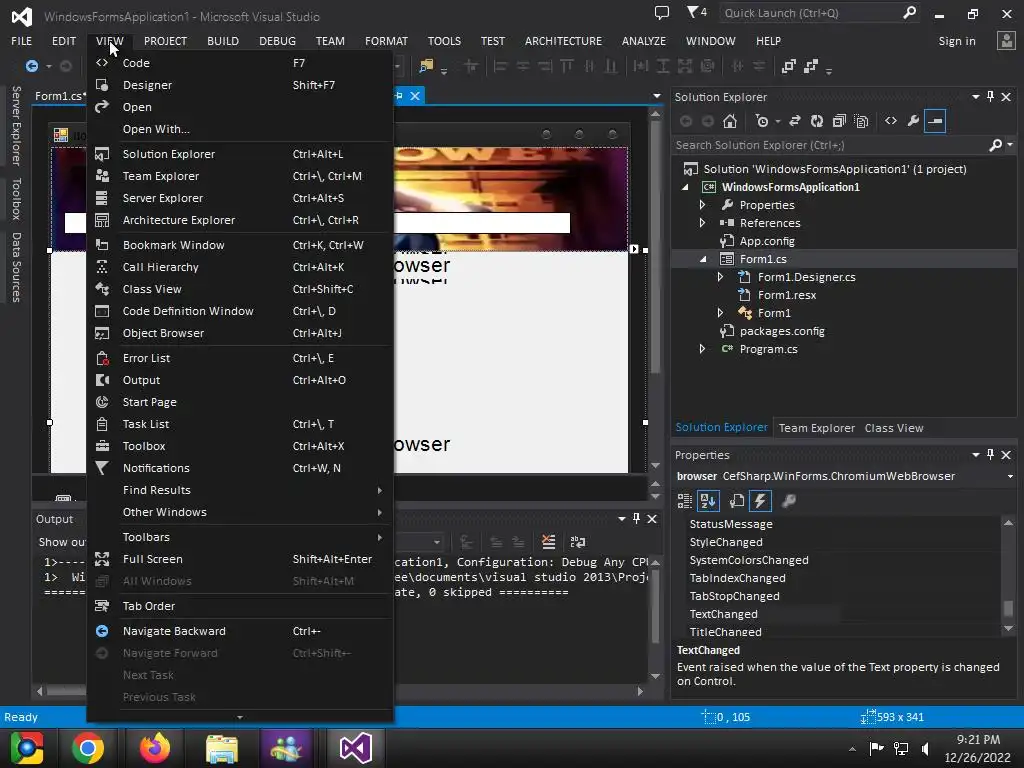Open Server Explorer side tab
Viewport: 1024px width, 768px height.
[16, 125]
